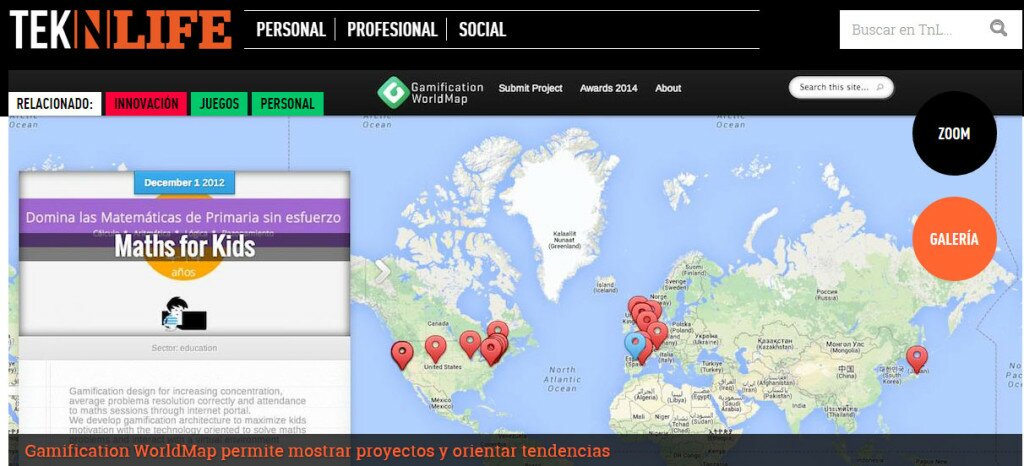The width and height of the screenshot is (1024, 466).
Task: Open the Awards 2014 page link
Action: [608, 88]
